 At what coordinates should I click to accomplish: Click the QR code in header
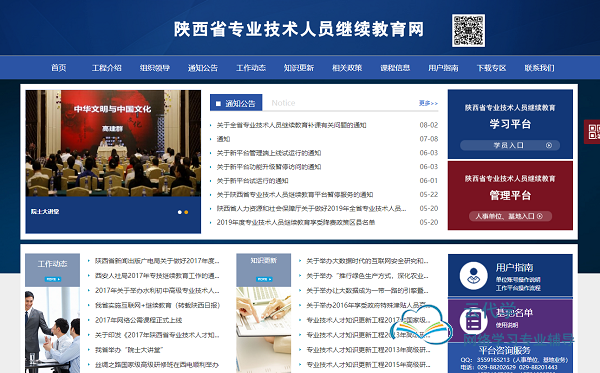[468, 31]
